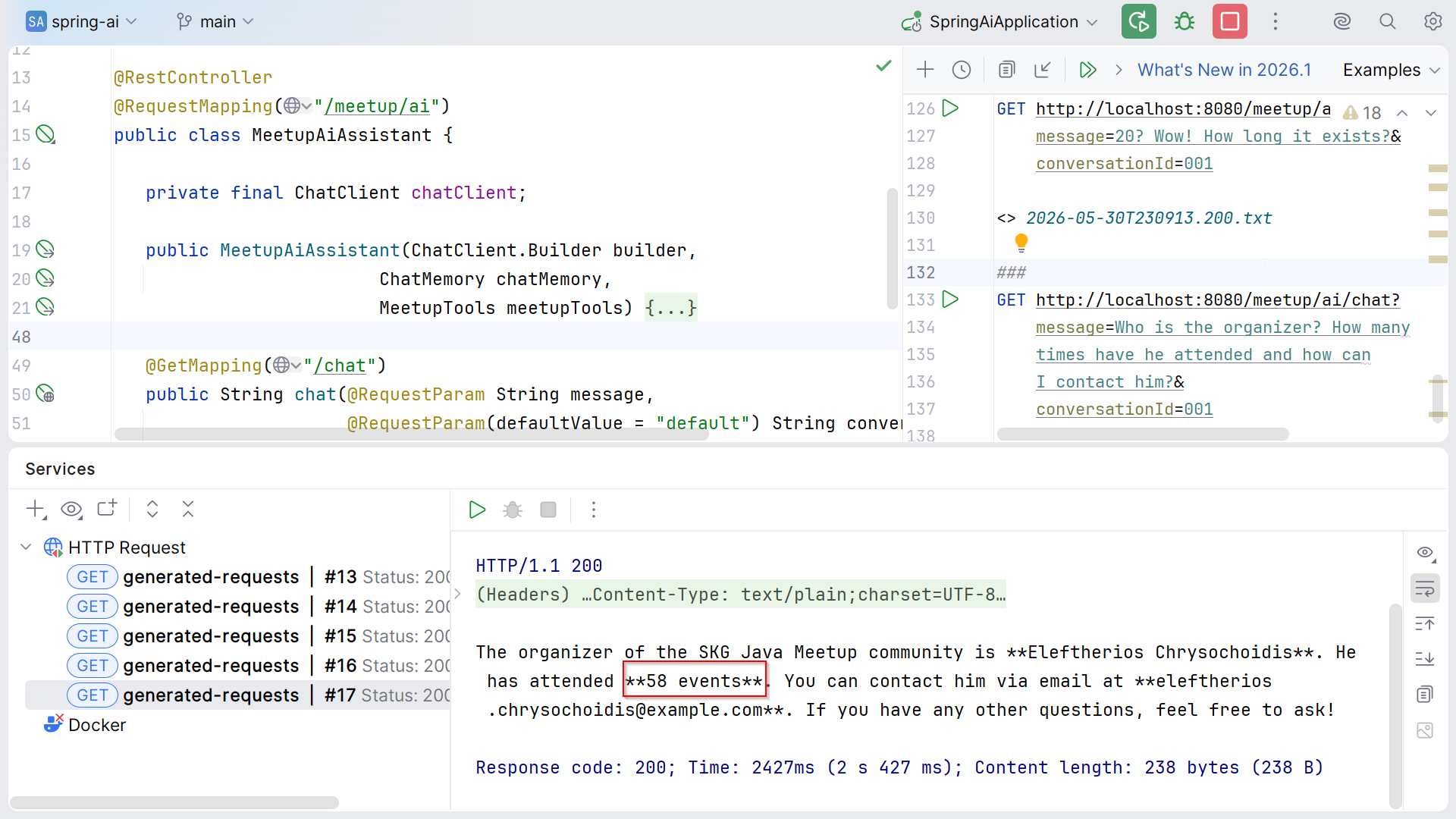Toggle response view settings eye icon
The height and width of the screenshot is (819, 1456).
point(1425,553)
